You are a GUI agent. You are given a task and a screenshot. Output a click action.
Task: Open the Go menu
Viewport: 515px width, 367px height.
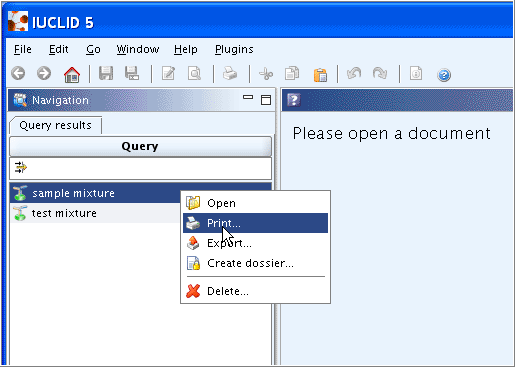[x=93, y=49]
